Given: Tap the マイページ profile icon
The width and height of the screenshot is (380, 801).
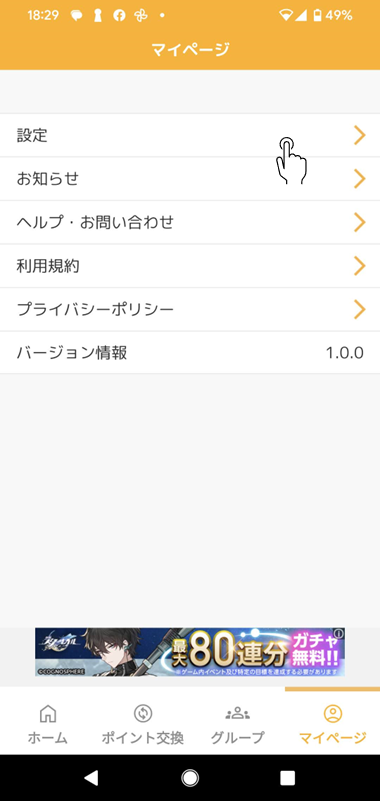Looking at the screenshot, I should tap(332, 713).
